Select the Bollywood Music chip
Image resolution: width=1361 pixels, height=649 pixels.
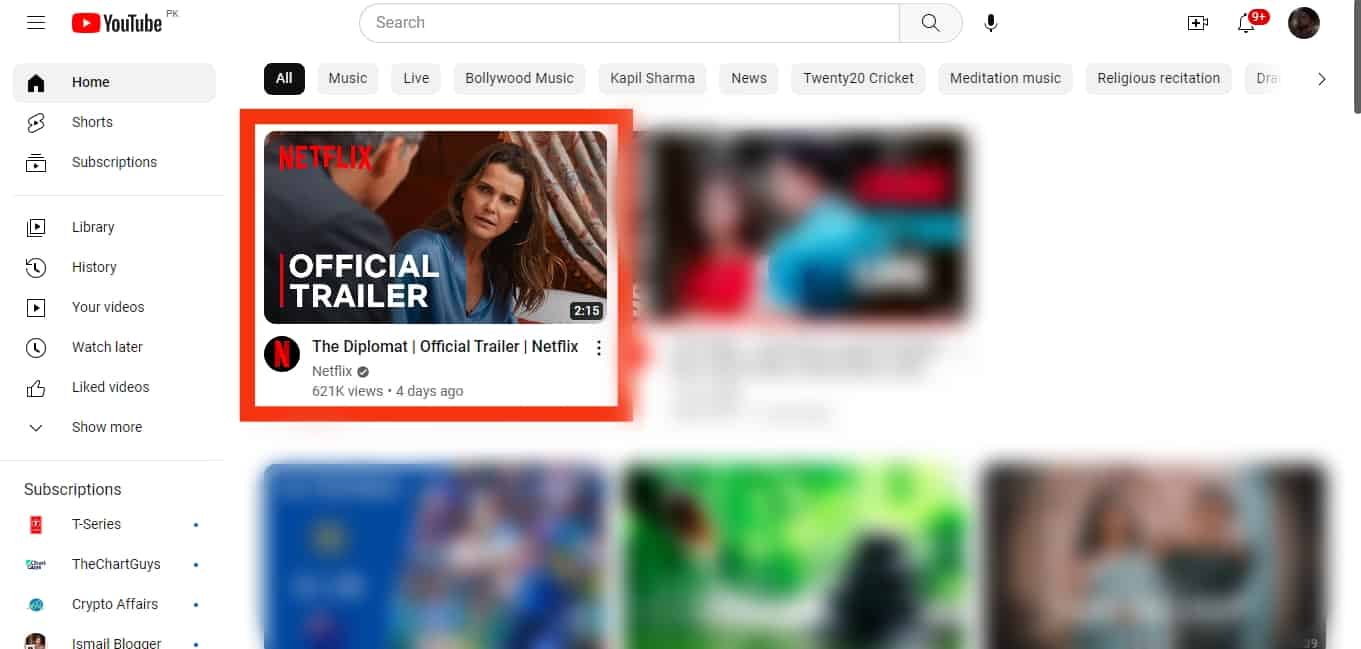519,79
